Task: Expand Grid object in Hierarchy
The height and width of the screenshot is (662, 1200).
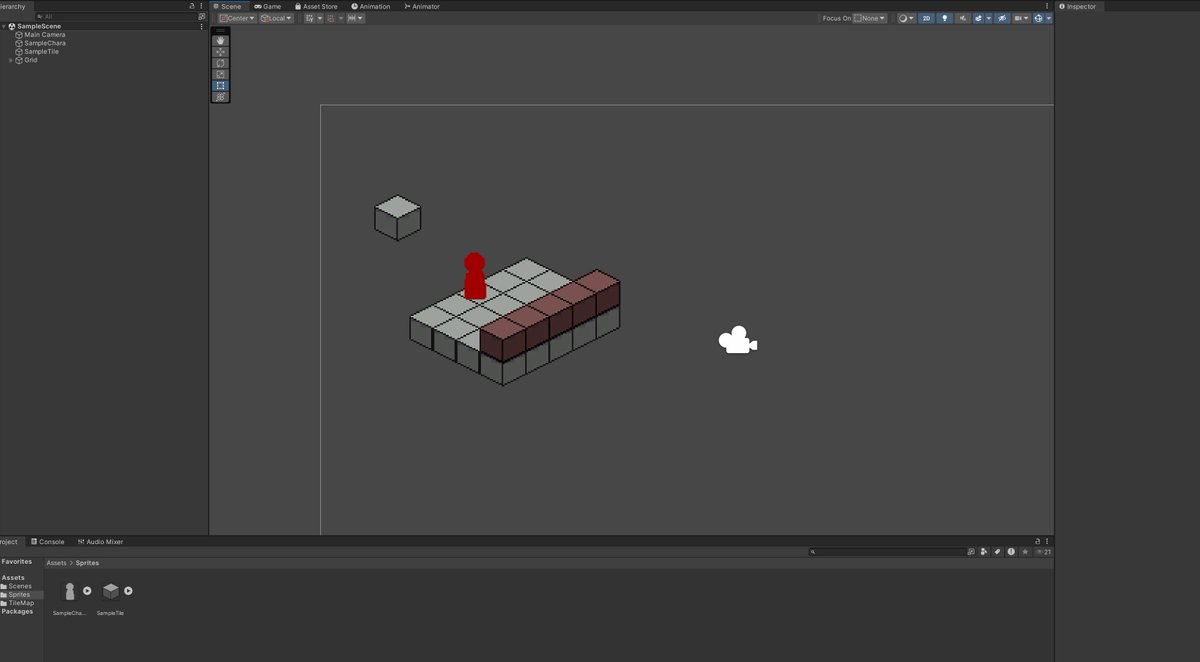Action: tap(11, 60)
